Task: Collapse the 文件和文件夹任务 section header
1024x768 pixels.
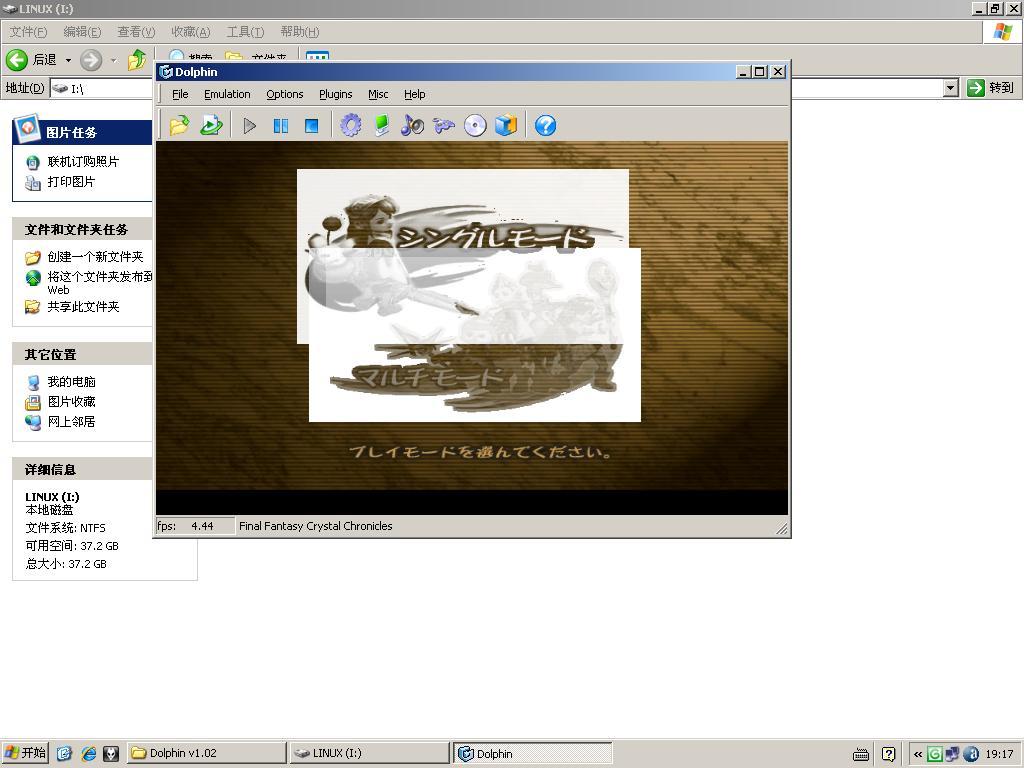Action: pos(82,229)
